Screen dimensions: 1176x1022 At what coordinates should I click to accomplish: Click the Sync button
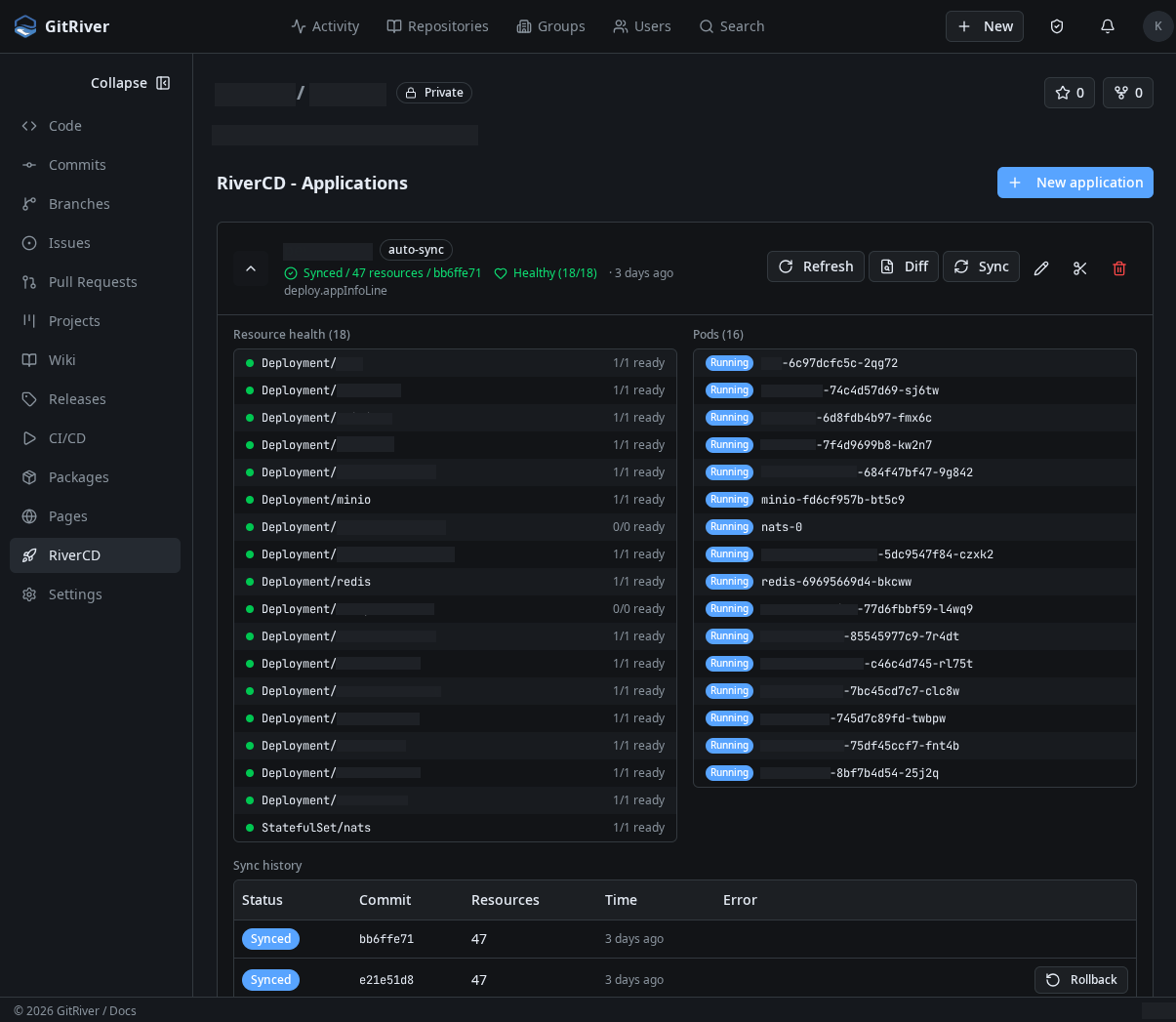(981, 266)
